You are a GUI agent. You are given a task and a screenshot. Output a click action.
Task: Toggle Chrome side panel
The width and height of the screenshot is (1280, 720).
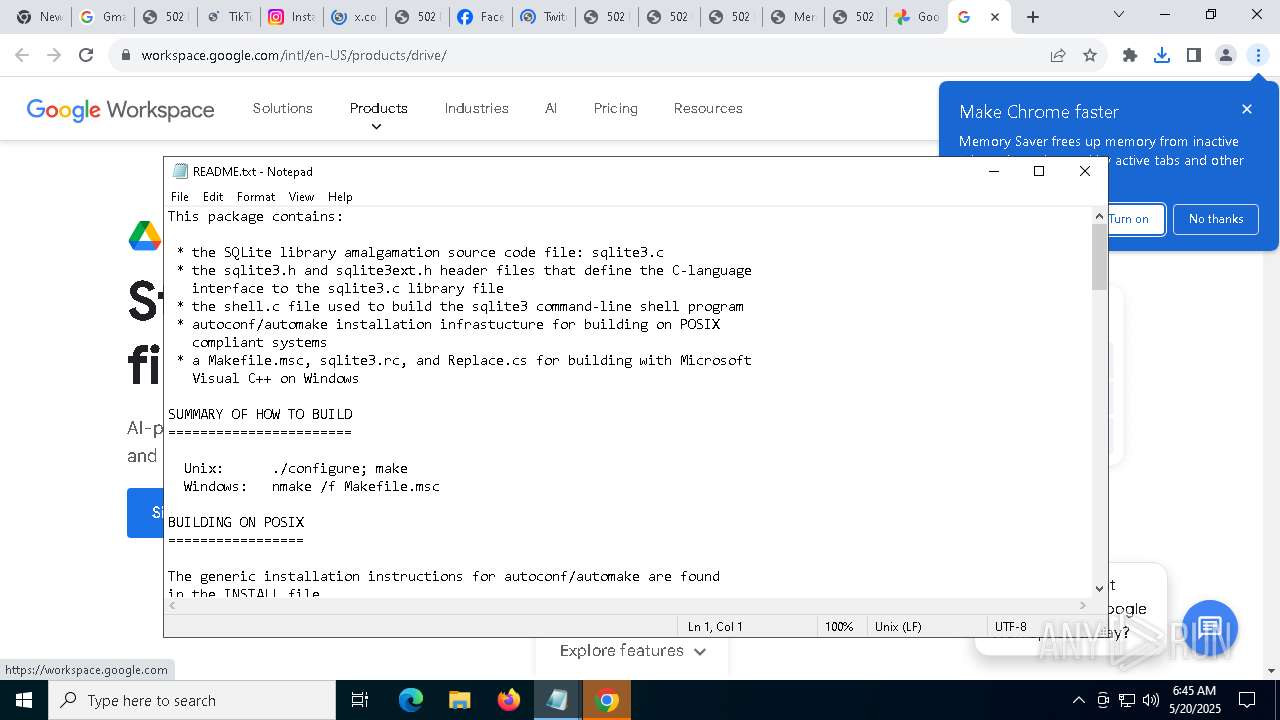click(x=1194, y=55)
